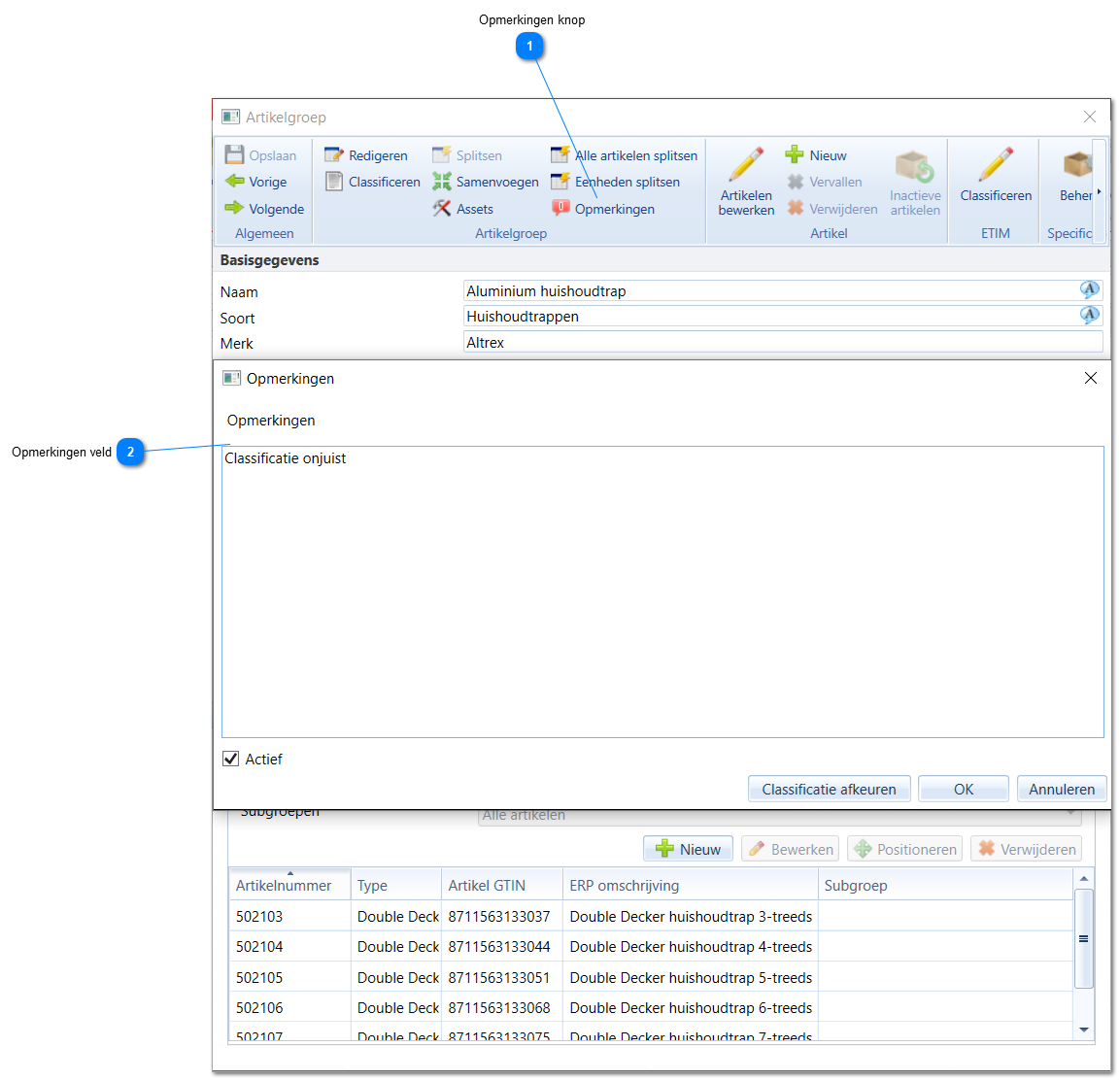Click Inactieve artikelen box icon

[915, 166]
